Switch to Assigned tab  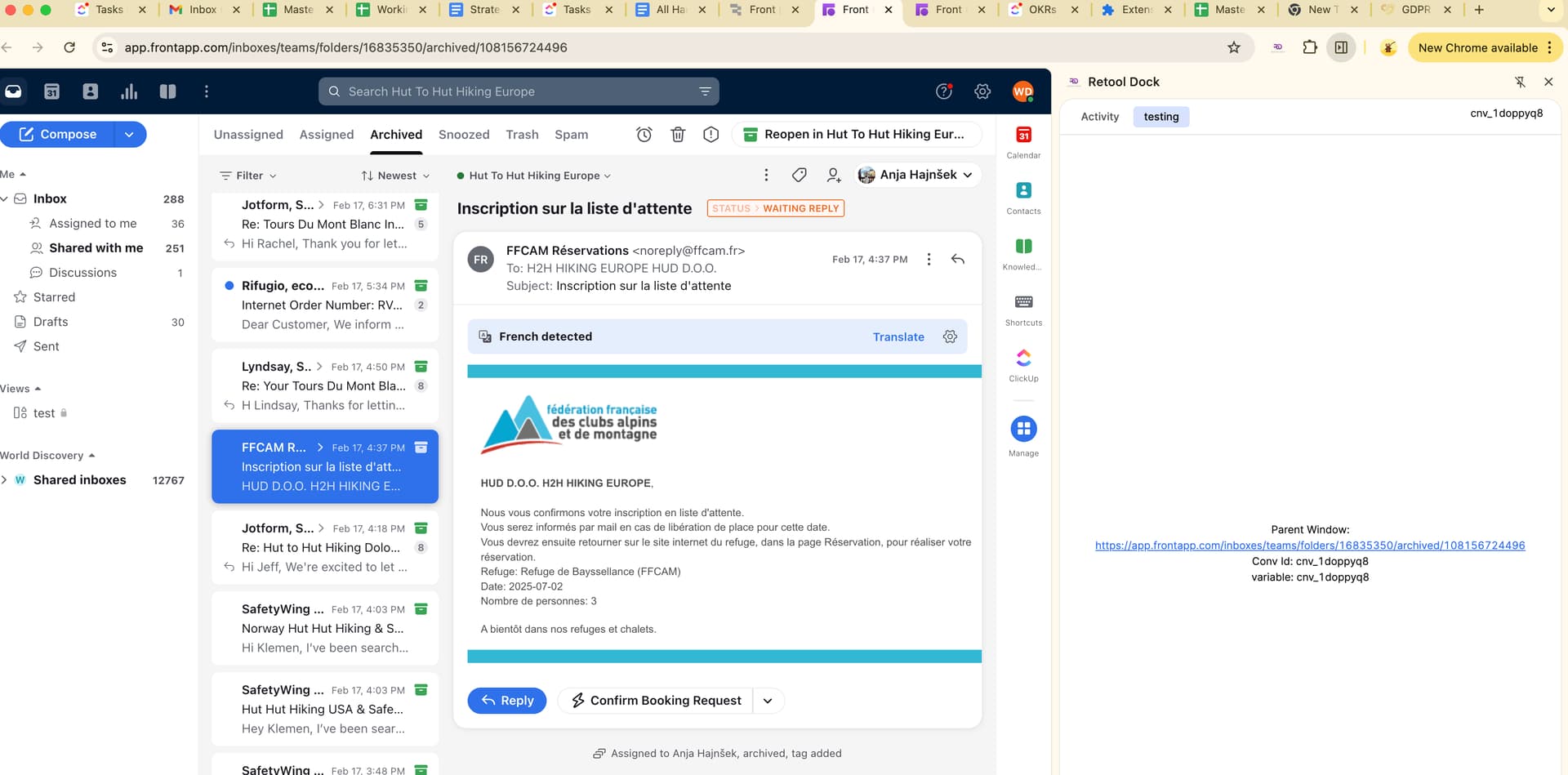(327, 135)
